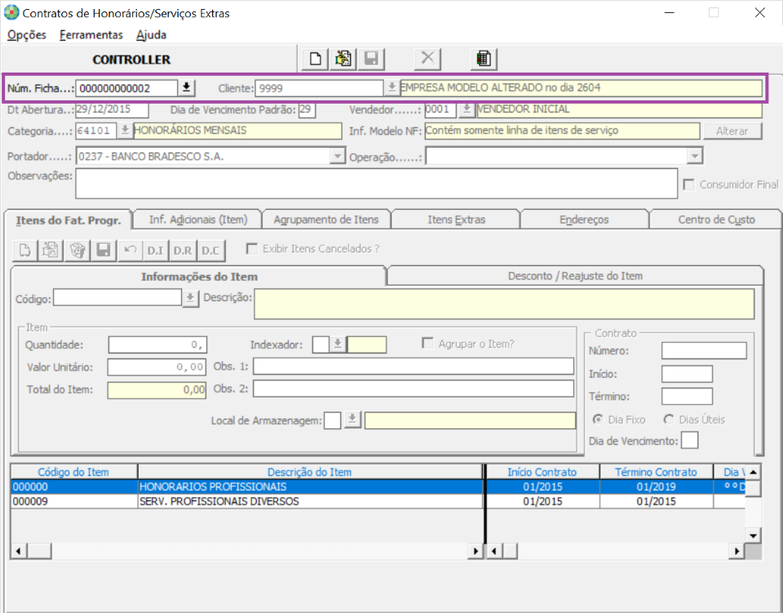783x613 pixels.
Task: Click the Código do Item column header
Action: [73, 472]
